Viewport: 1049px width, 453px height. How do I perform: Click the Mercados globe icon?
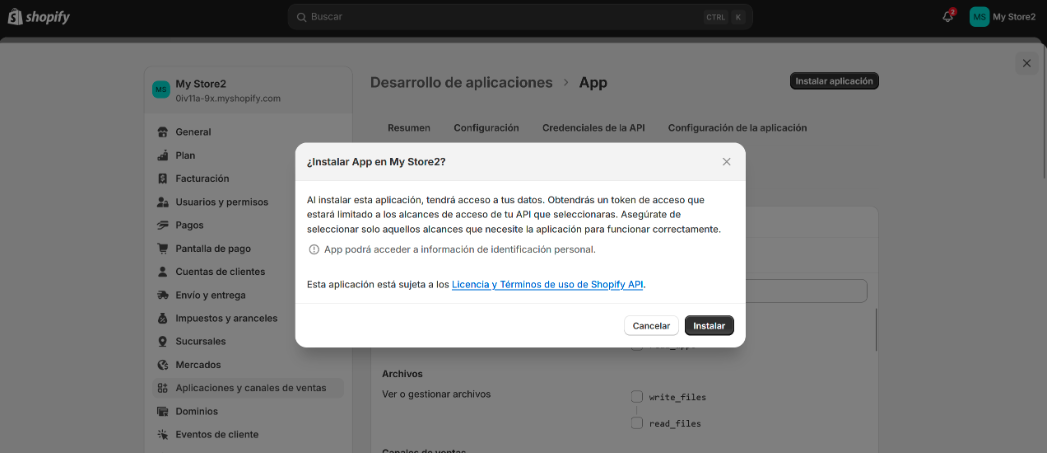point(162,365)
